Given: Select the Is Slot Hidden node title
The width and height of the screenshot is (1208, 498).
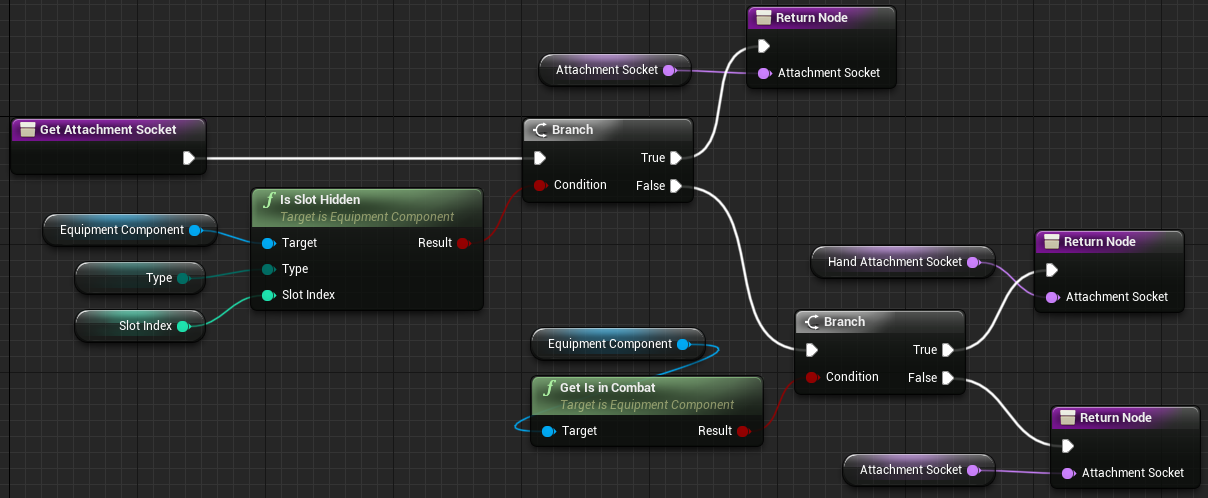Looking at the screenshot, I should point(320,200).
